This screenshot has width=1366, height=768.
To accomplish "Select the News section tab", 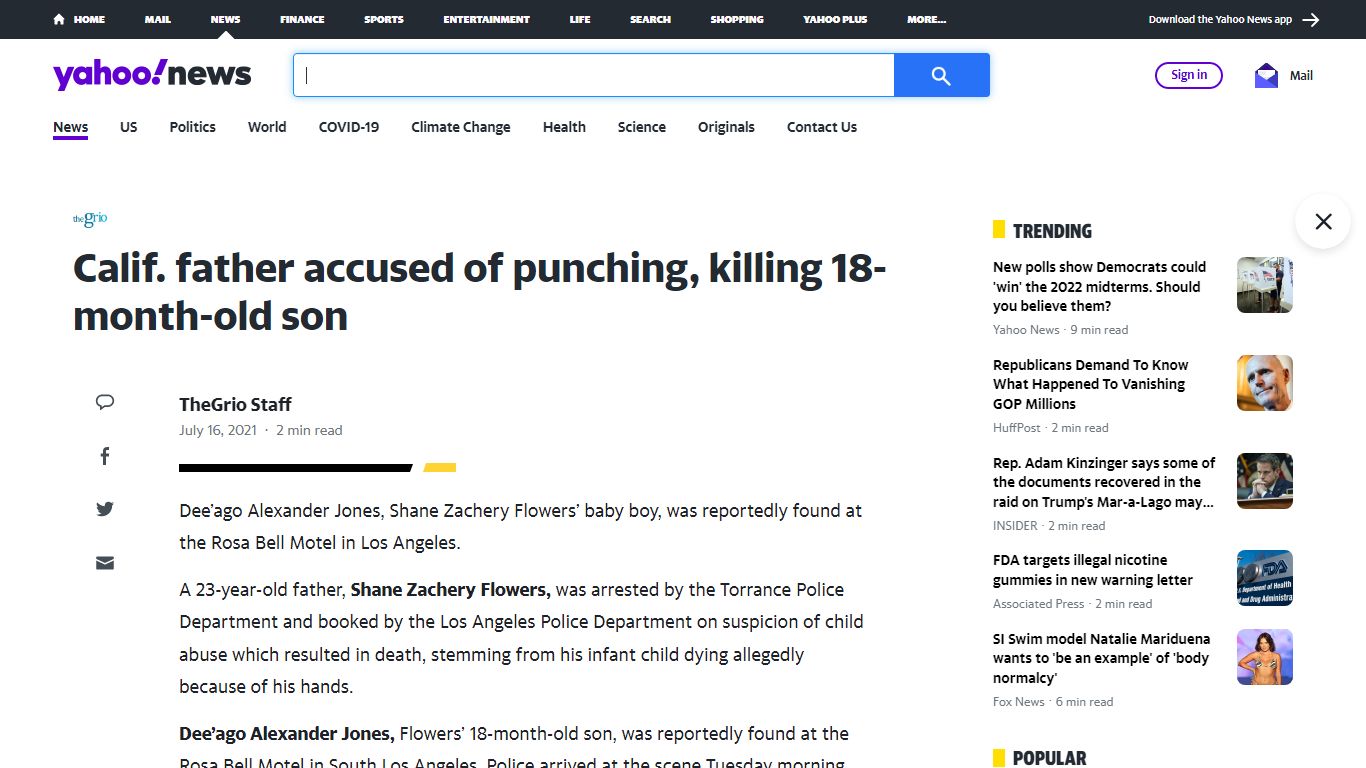I will coord(70,127).
